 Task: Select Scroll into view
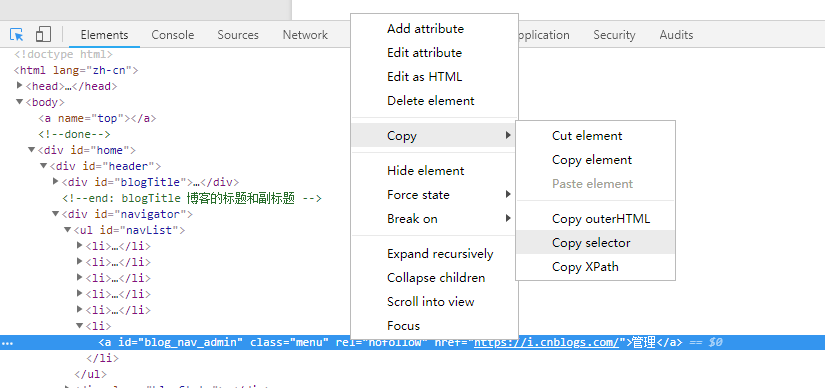[x=435, y=302]
